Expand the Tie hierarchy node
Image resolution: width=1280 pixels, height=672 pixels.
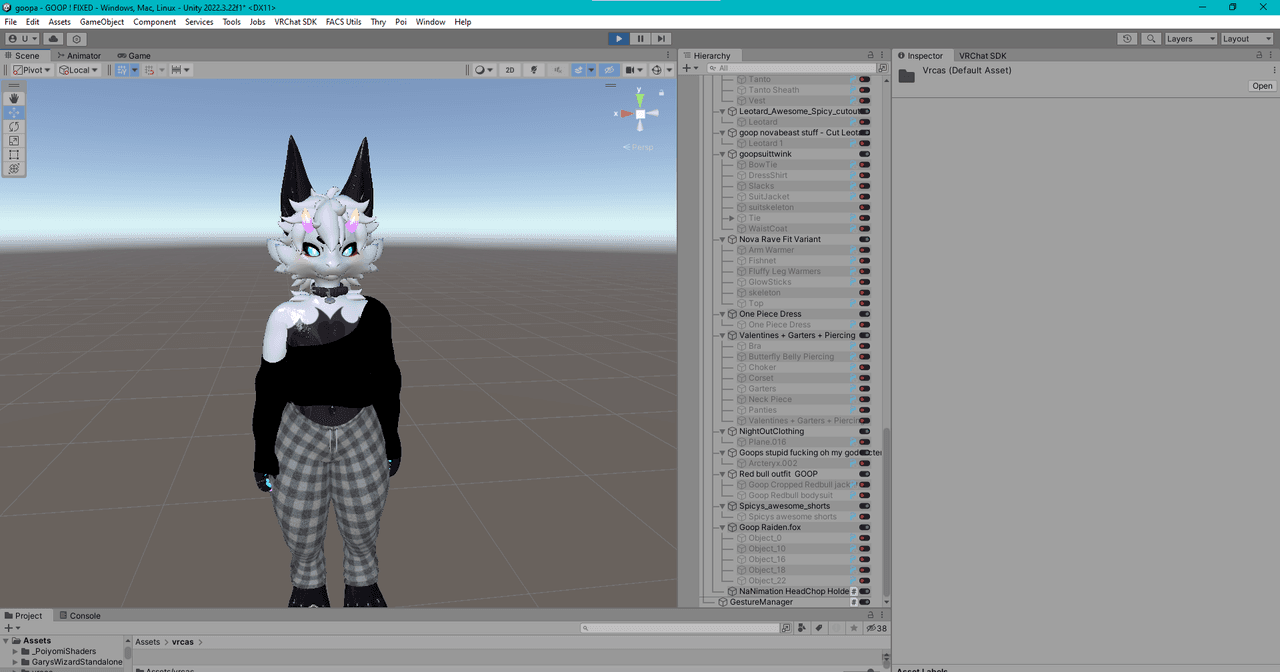click(x=732, y=218)
